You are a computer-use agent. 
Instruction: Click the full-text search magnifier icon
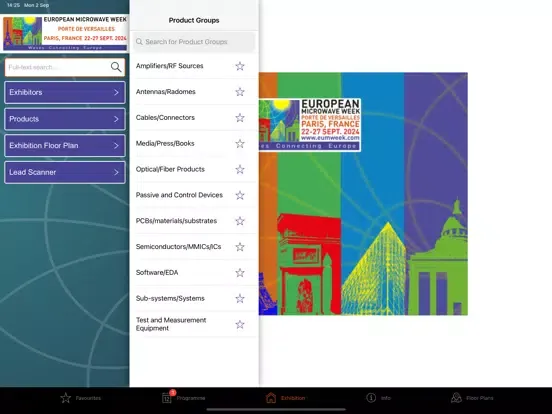tap(116, 67)
